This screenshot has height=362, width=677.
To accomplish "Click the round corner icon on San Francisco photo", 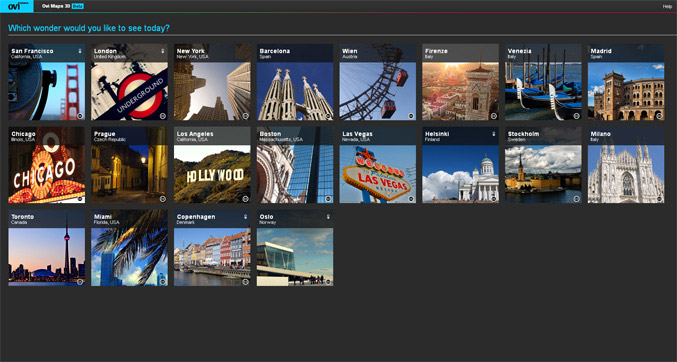I will point(80,116).
